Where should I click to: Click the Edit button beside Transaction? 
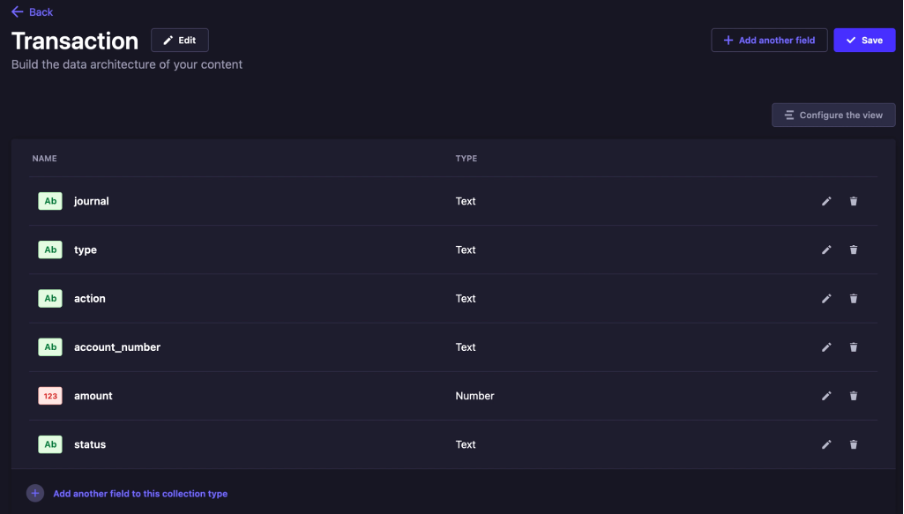click(180, 40)
